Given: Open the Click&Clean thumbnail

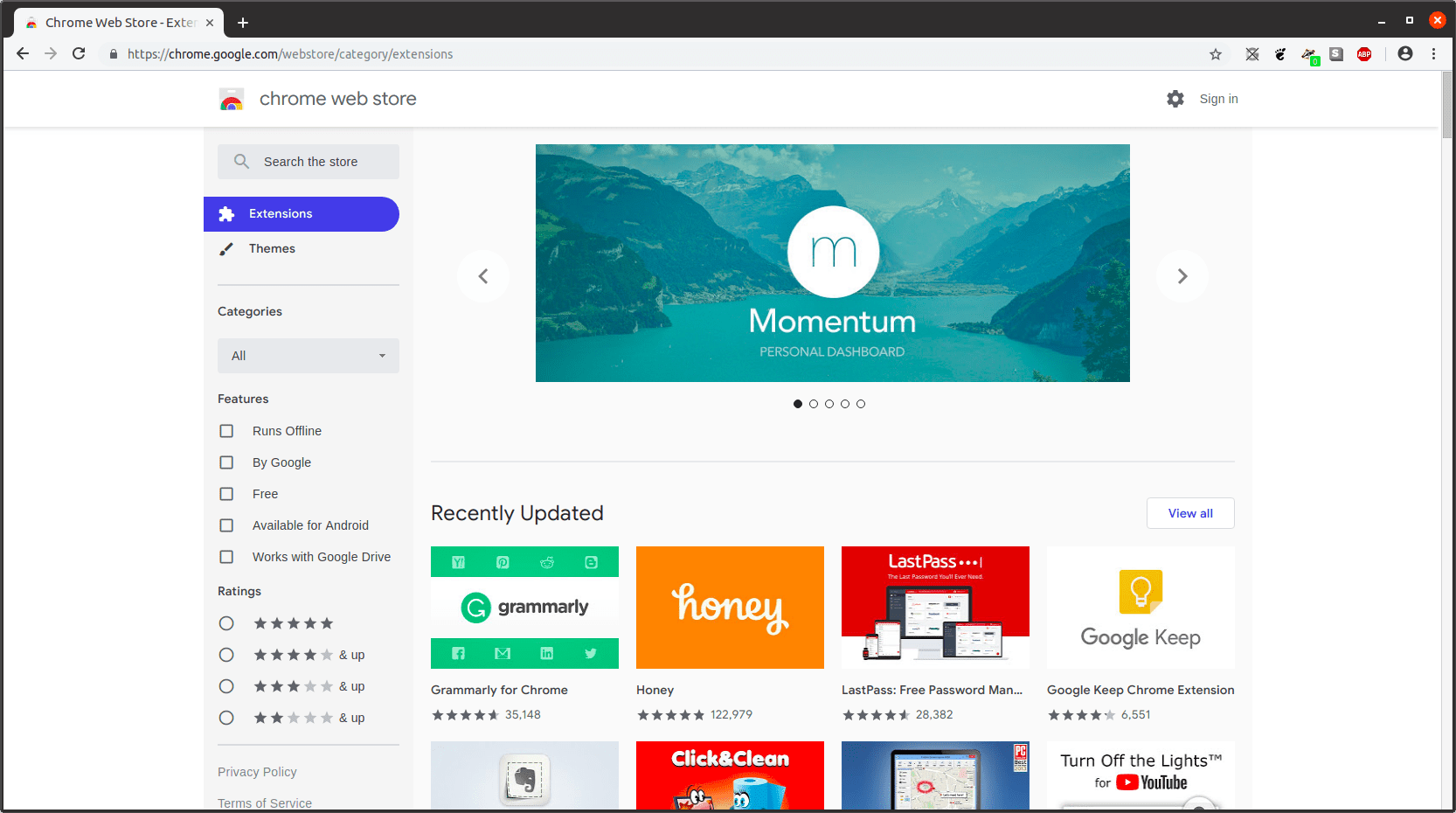Looking at the screenshot, I should pos(730,775).
